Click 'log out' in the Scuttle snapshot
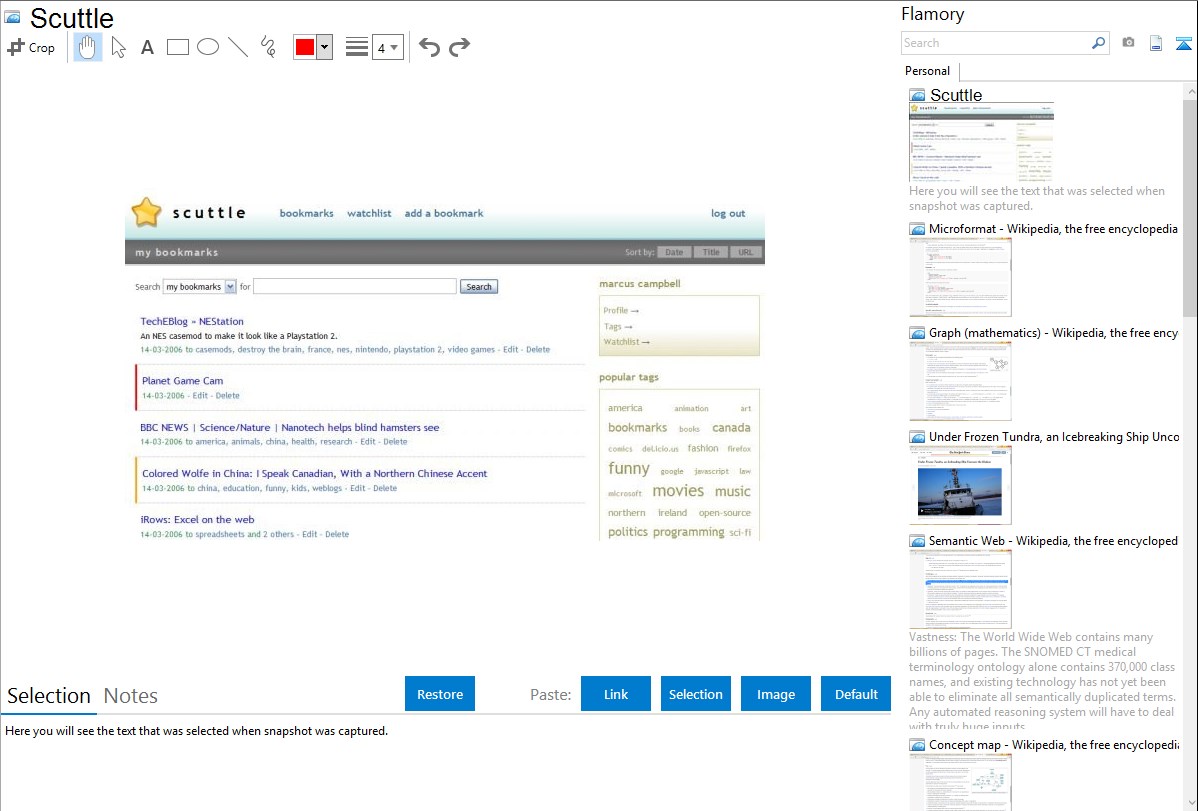Image resolution: width=1198 pixels, height=811 pixels. [728, 213]
